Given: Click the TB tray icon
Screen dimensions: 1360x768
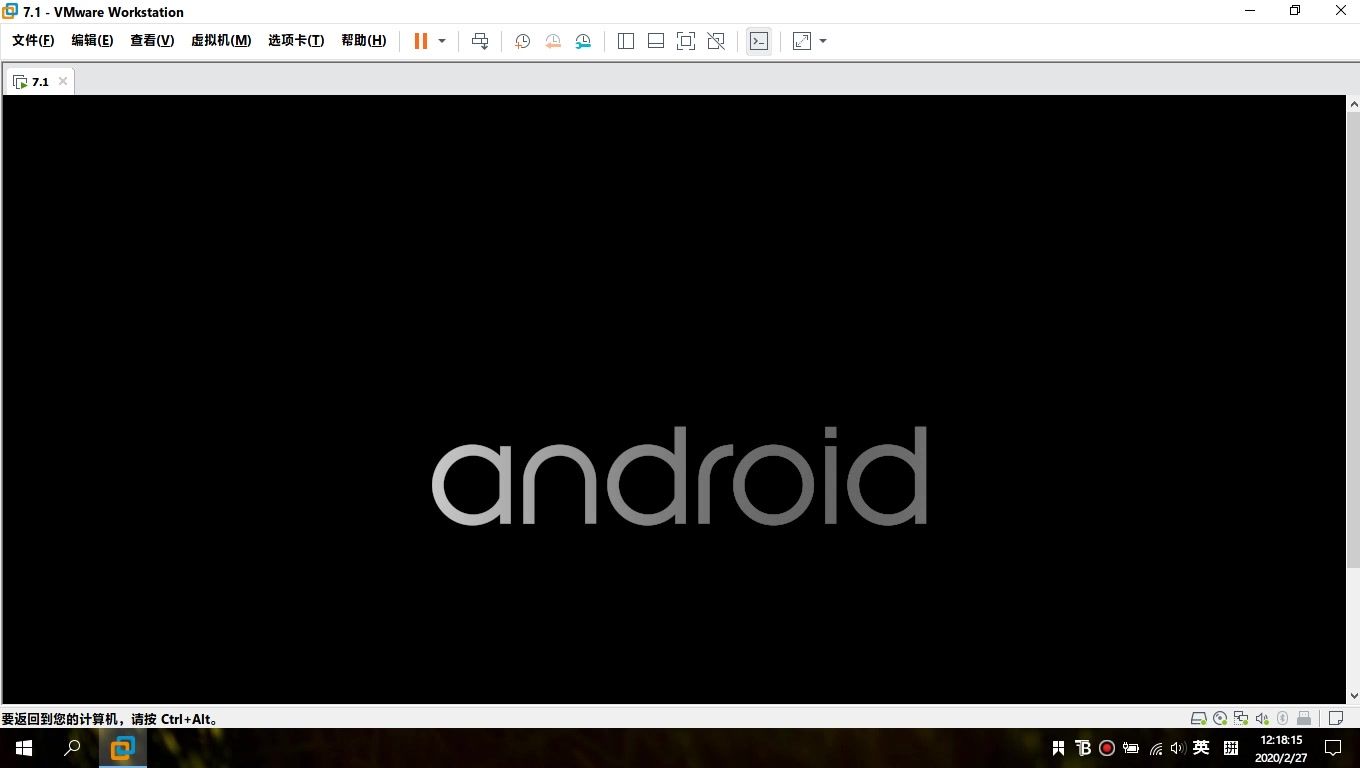Looking at the screenshot, I should [1083, 748].
